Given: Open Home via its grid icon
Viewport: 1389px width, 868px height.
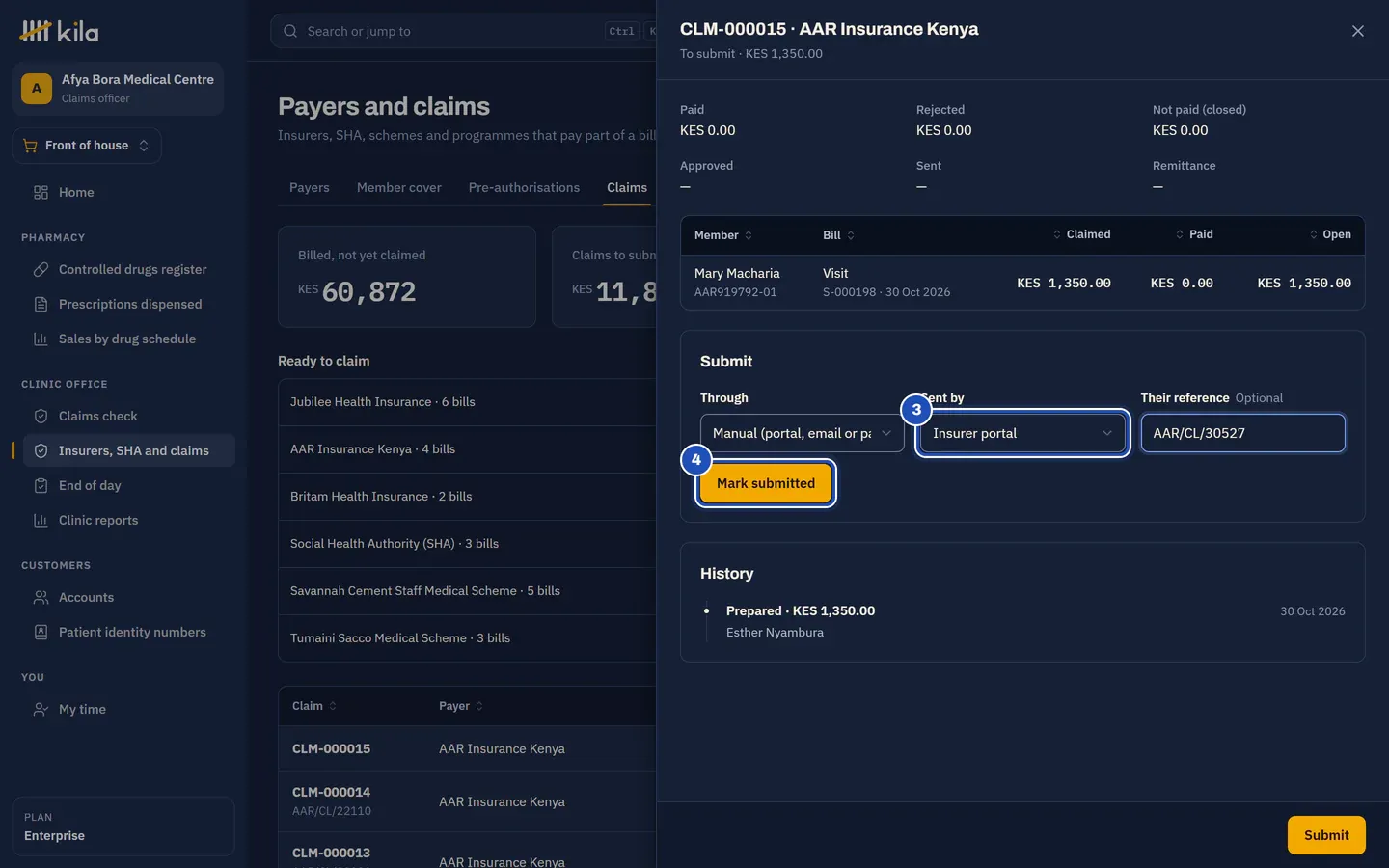Looking at the screenshot, I should click(41, 192).
